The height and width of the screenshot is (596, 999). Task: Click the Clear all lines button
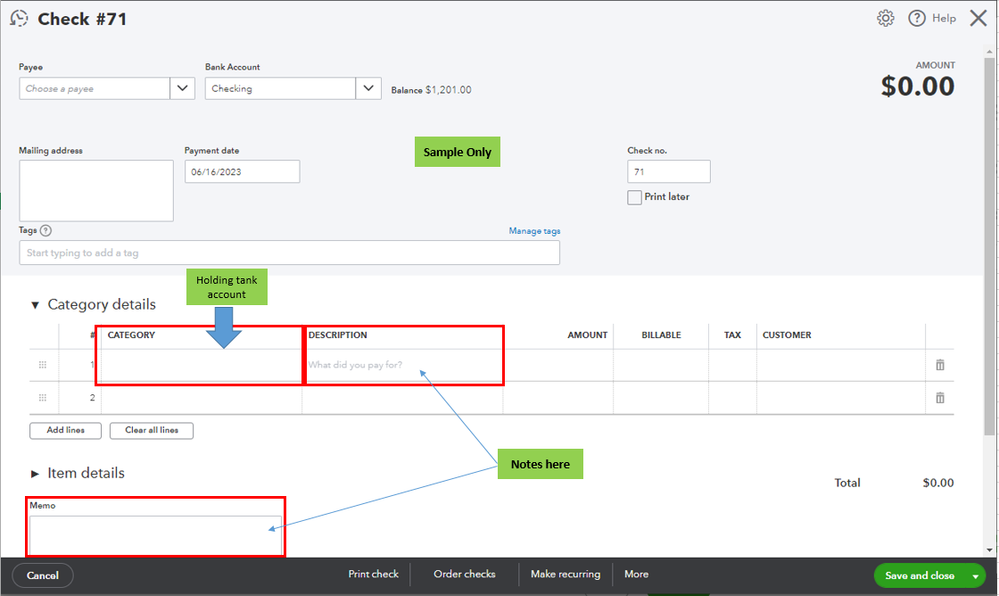tap(152, 430)
